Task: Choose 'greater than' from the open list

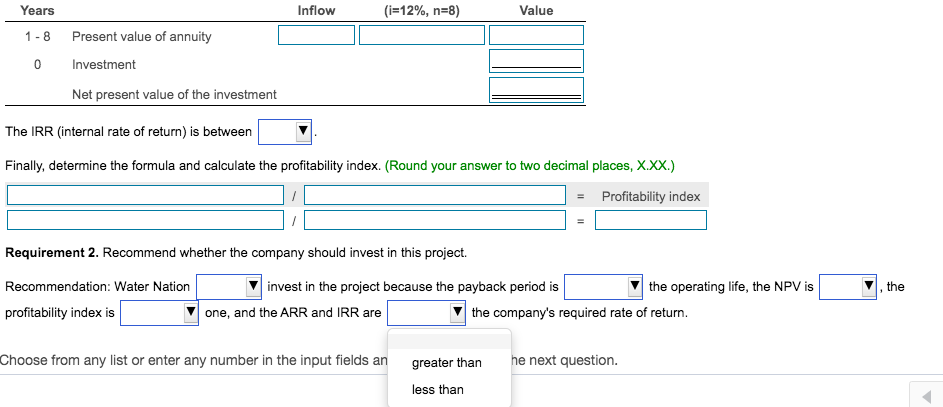Action: [449, 363]
